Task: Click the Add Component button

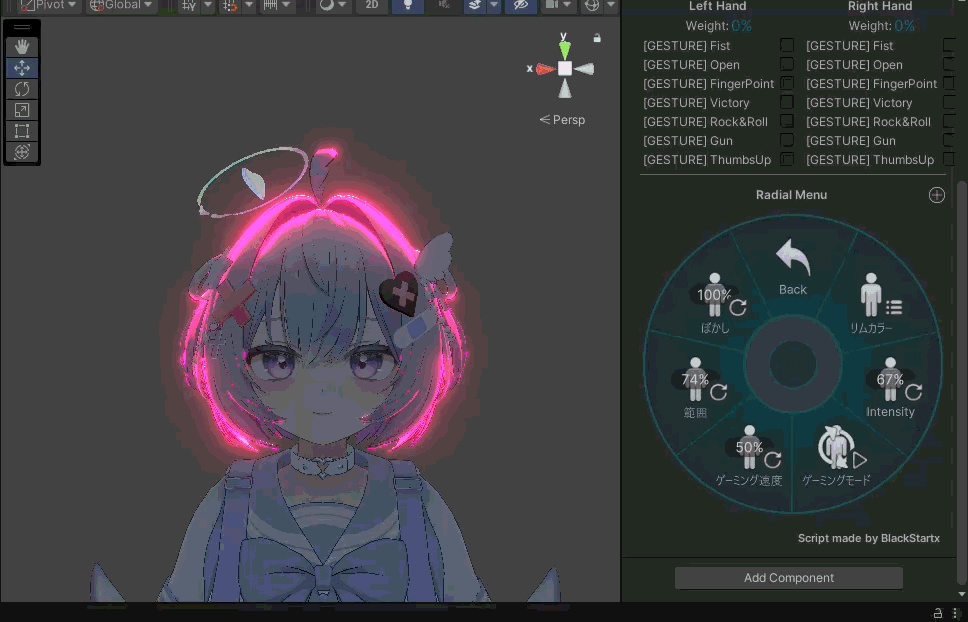Action: [x=788, y=578]
